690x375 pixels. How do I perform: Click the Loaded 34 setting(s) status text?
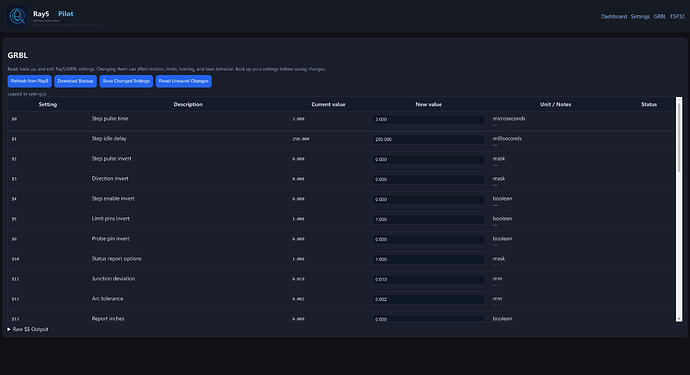coord(27,94)
